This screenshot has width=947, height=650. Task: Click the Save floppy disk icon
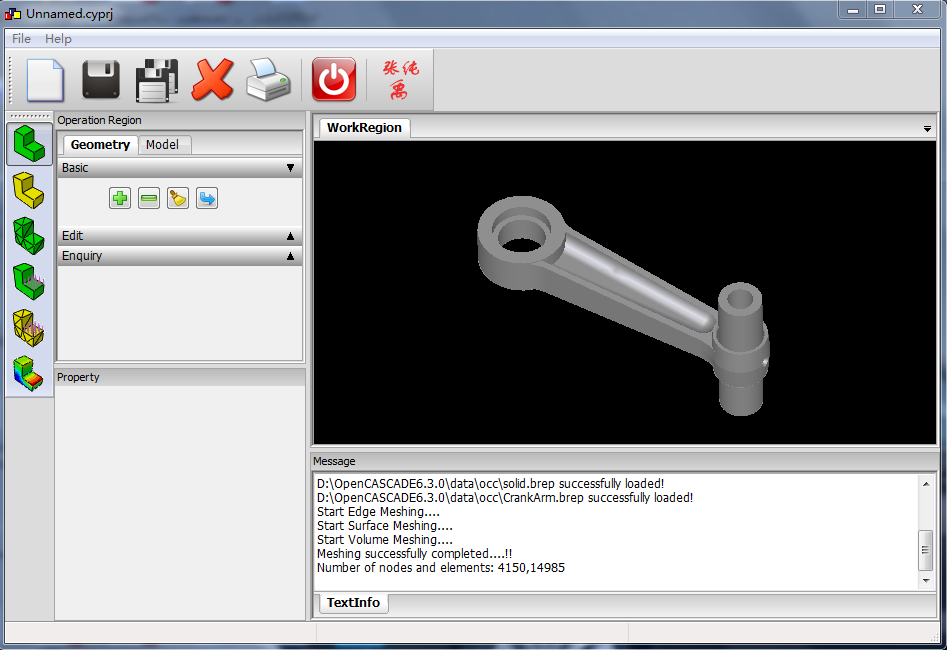[101, 79]
